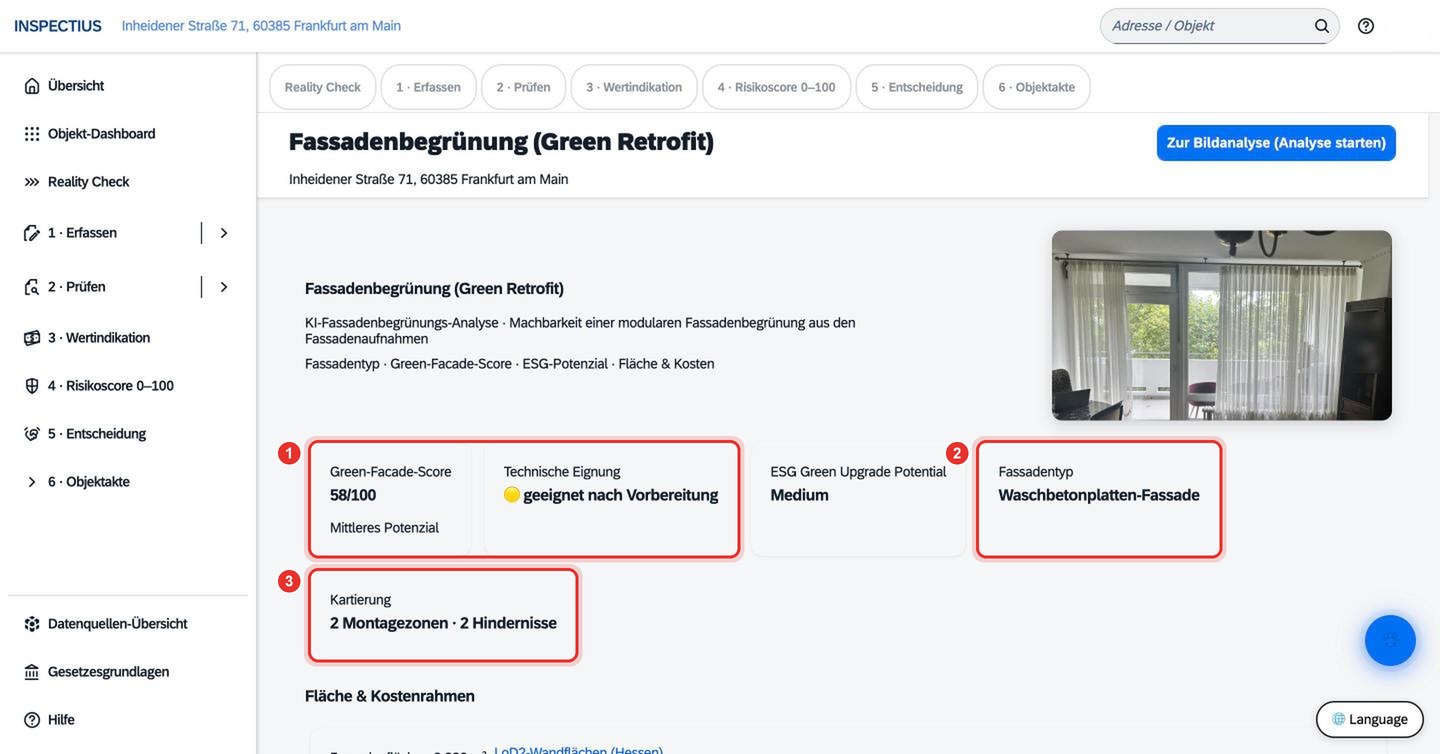Click the Wertindikation money icon in sidebar
Image resolution: width=1440 pixels, height=754 pixels.
32,338
